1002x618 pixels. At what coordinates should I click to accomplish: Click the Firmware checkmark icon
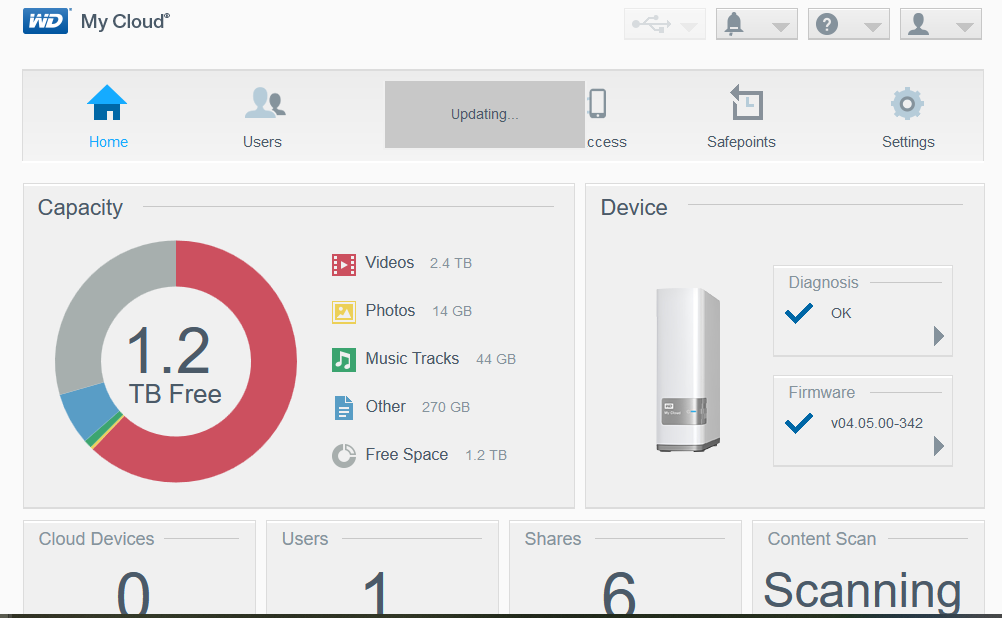pos(799,423)
